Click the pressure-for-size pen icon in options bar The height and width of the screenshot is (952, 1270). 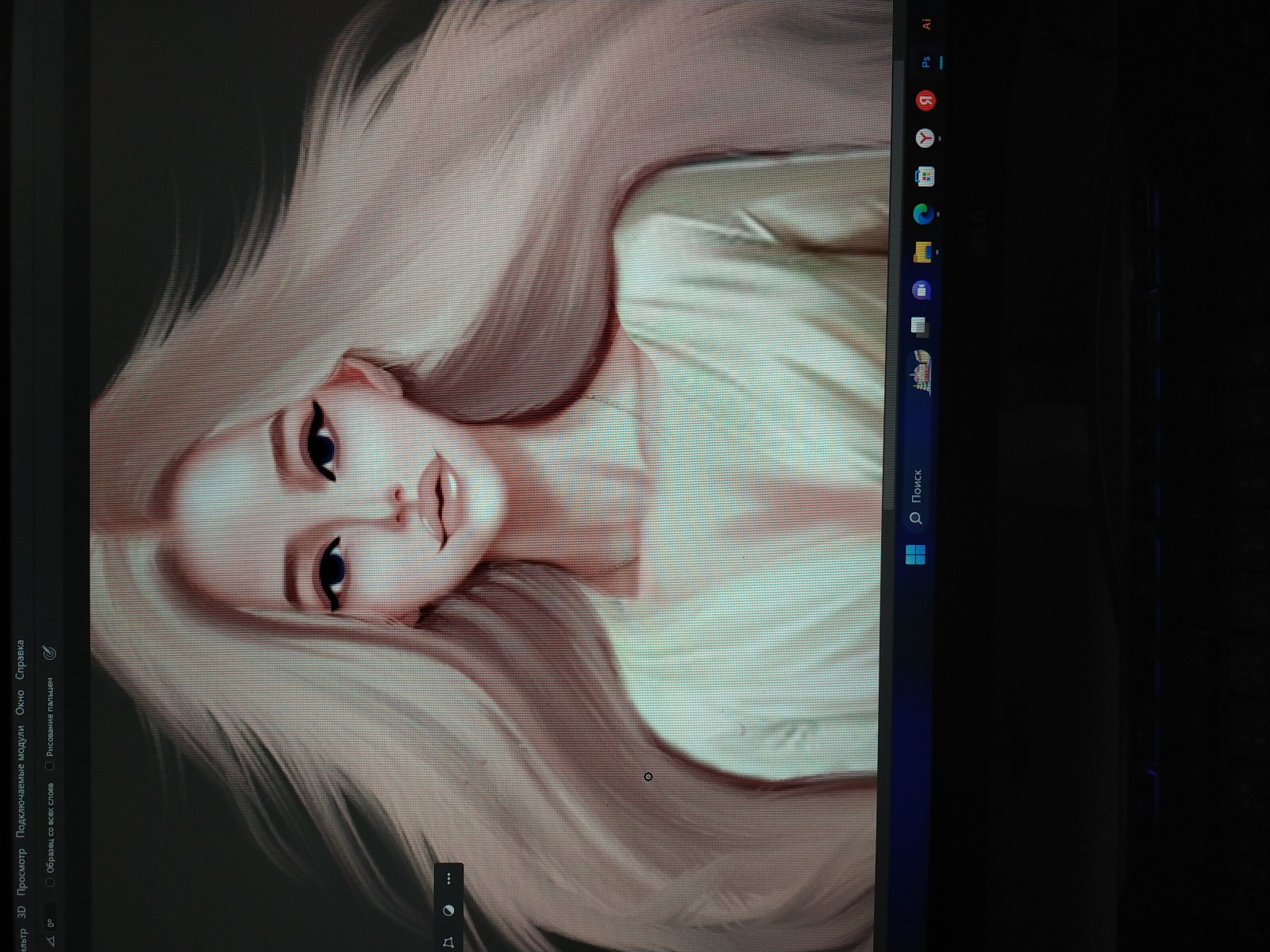pyautogui.click(x=49, y=653)
